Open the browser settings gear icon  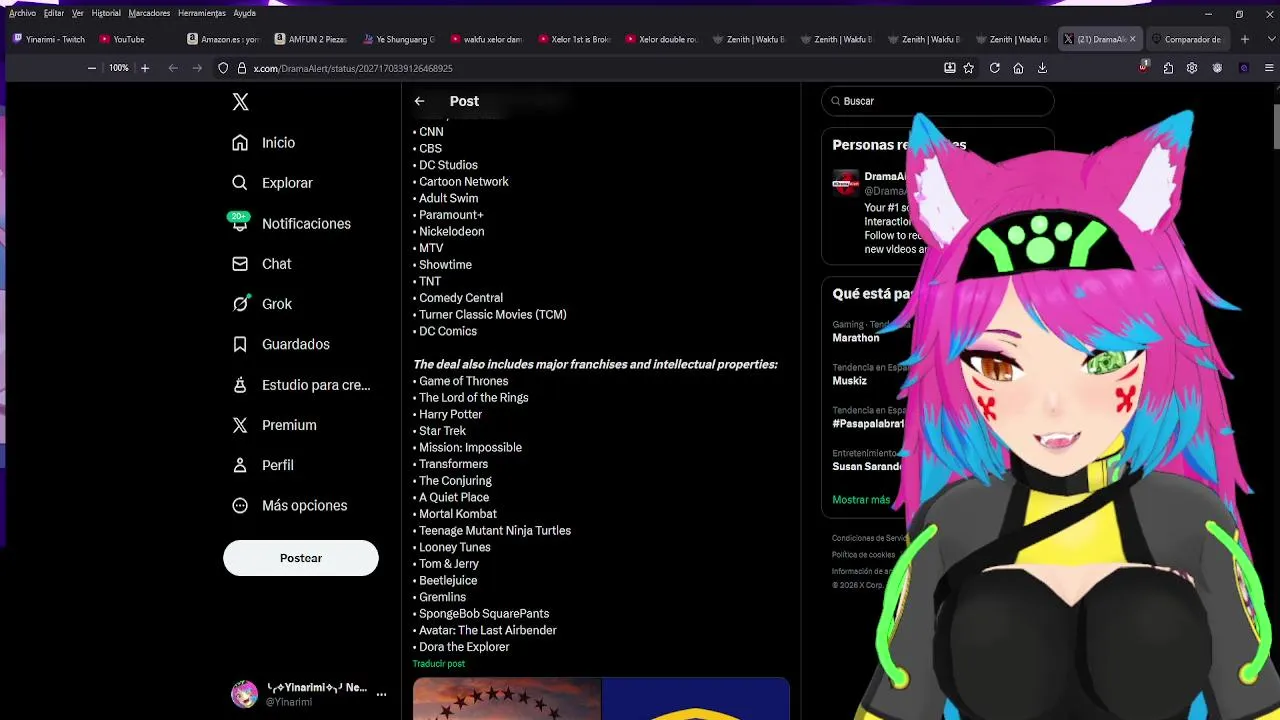click(1192, 68)
